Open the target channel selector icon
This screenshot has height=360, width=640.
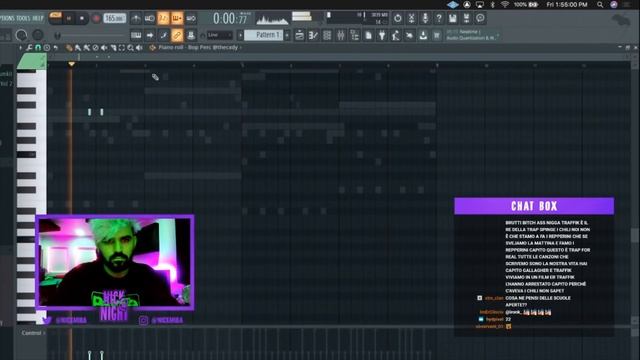point(152,48)
